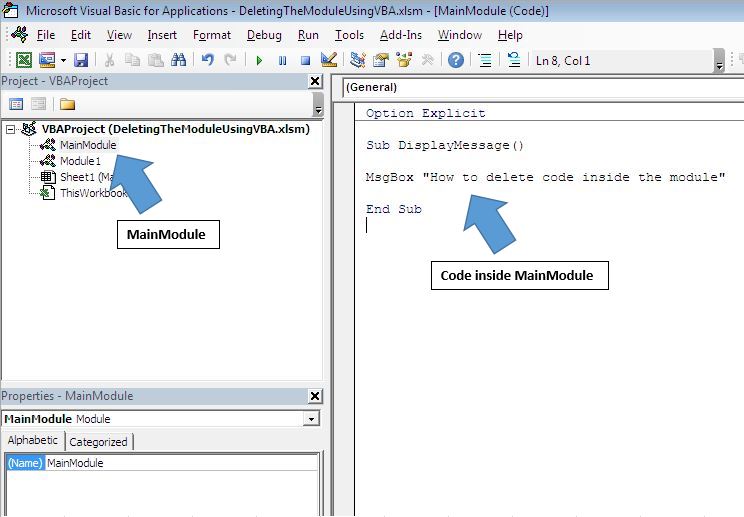The width and height of the screenshot is (744, 517).
Task: Click the Copy icon in toolbar
Action: (x=132, y=60)
